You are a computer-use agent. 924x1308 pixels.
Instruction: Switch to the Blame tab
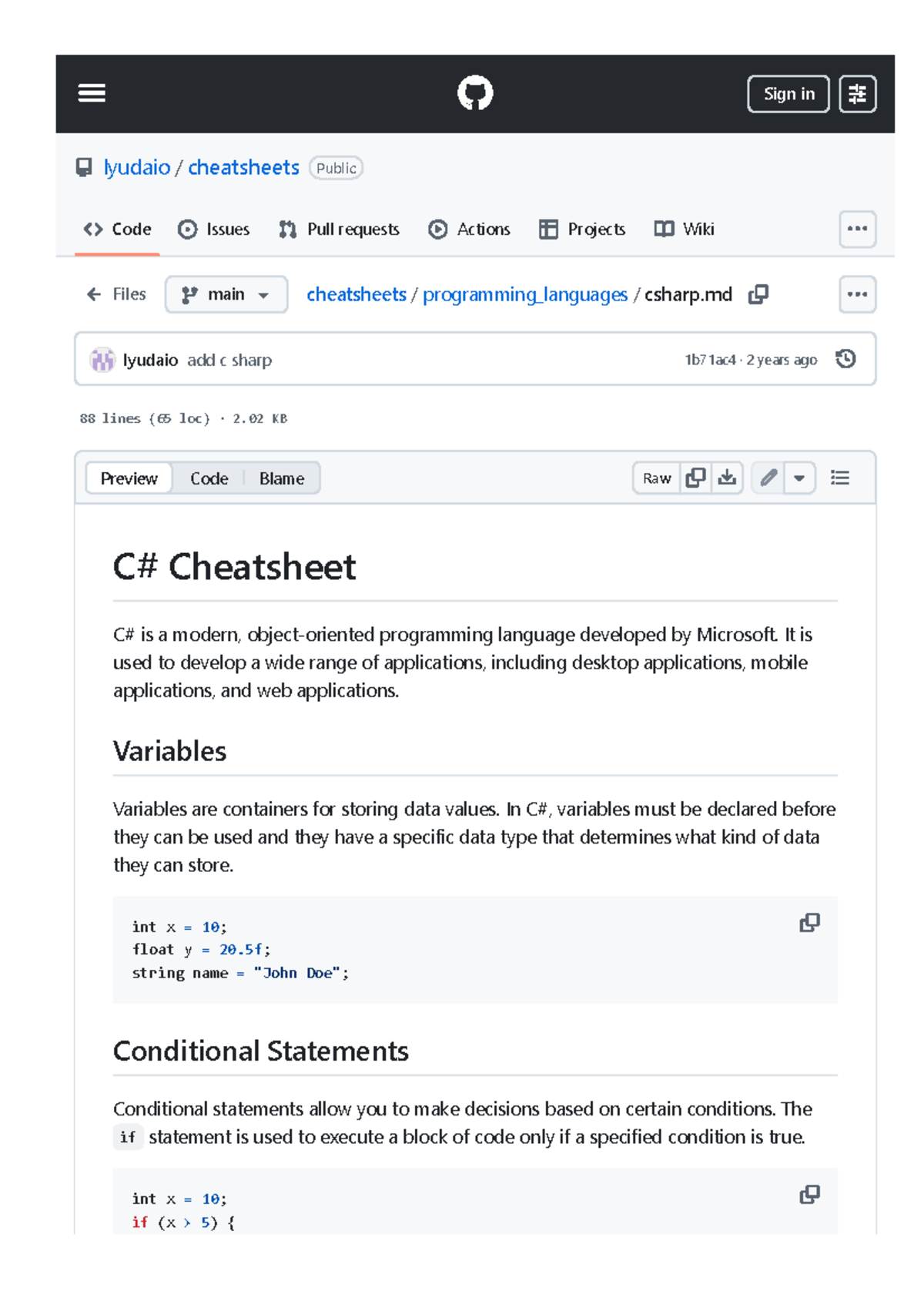pos(280,478)
